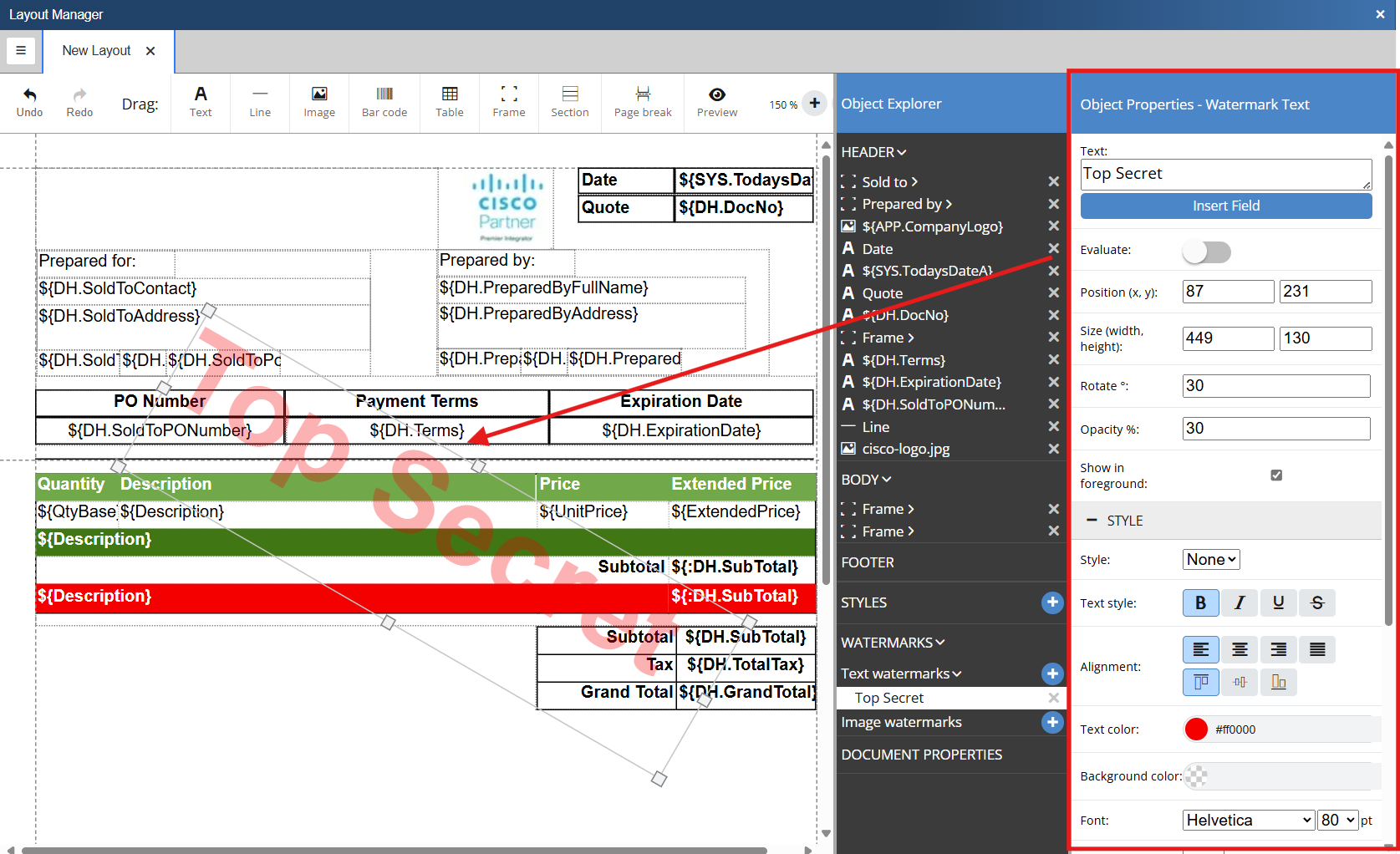Center-align the watermark text
This screenshot has height=854, width=1400.
coord(1239,649)
